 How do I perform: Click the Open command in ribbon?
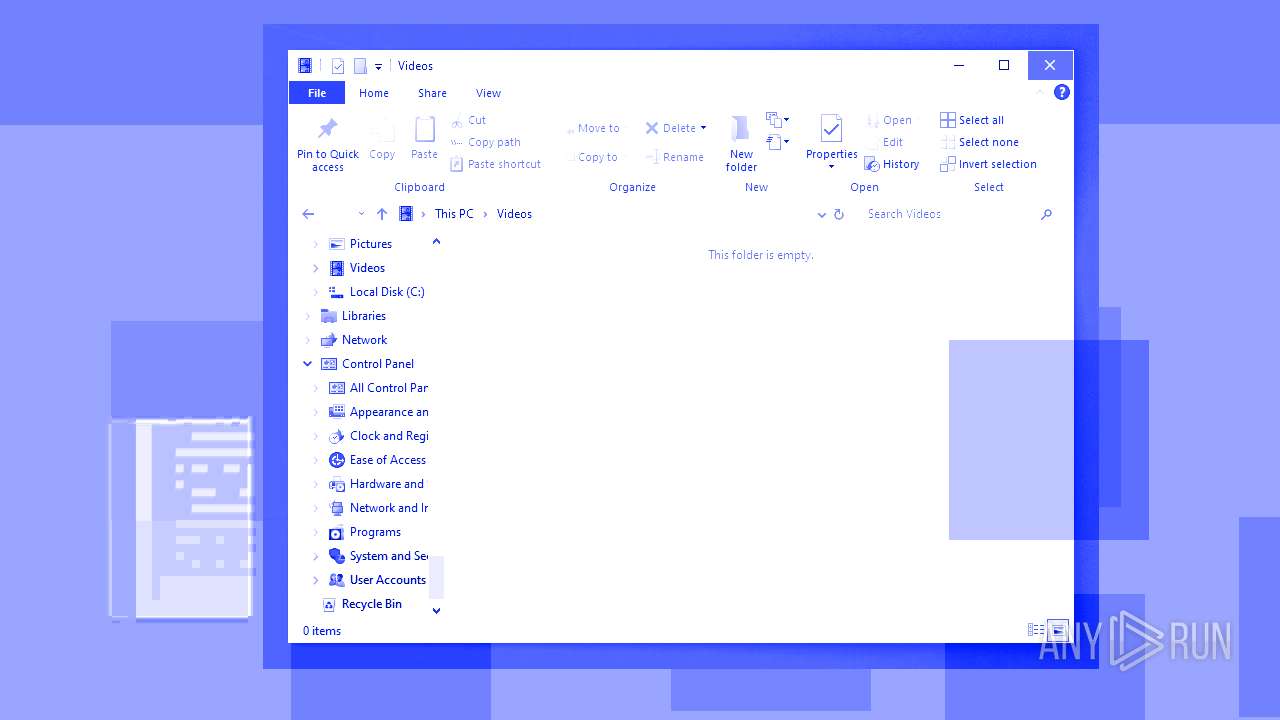click(888, 120)
